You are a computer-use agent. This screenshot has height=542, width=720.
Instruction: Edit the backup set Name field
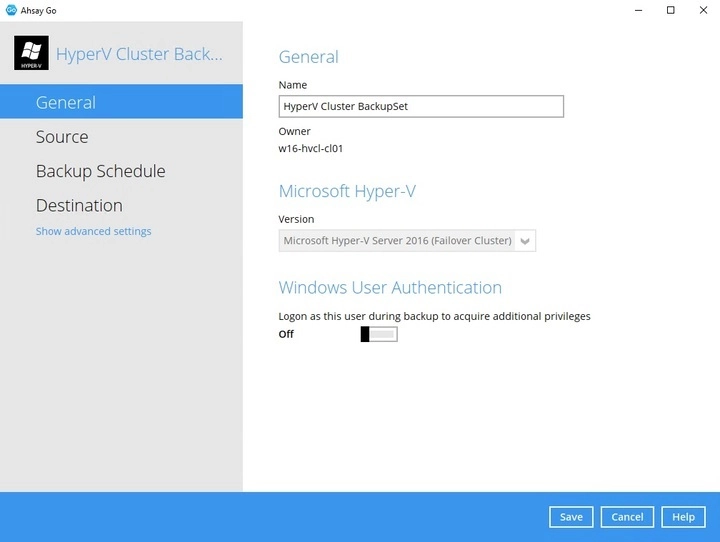(421, 106)
